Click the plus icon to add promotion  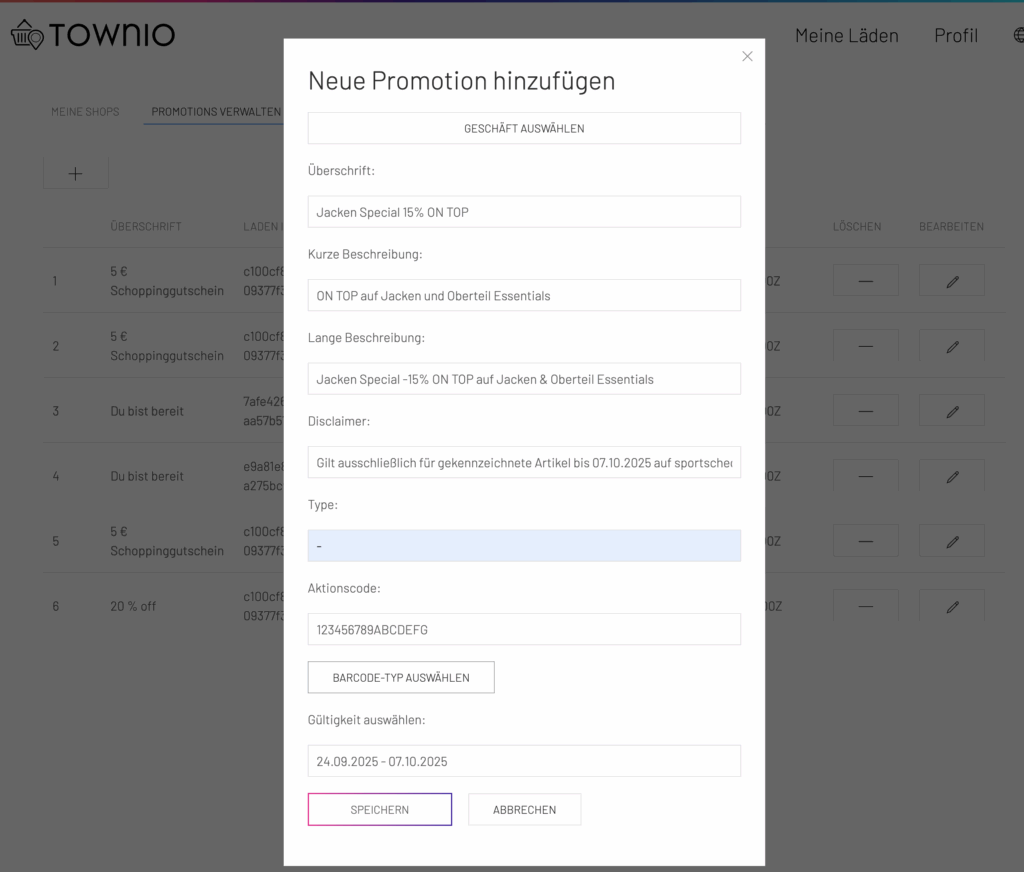[x=75, y=173]
